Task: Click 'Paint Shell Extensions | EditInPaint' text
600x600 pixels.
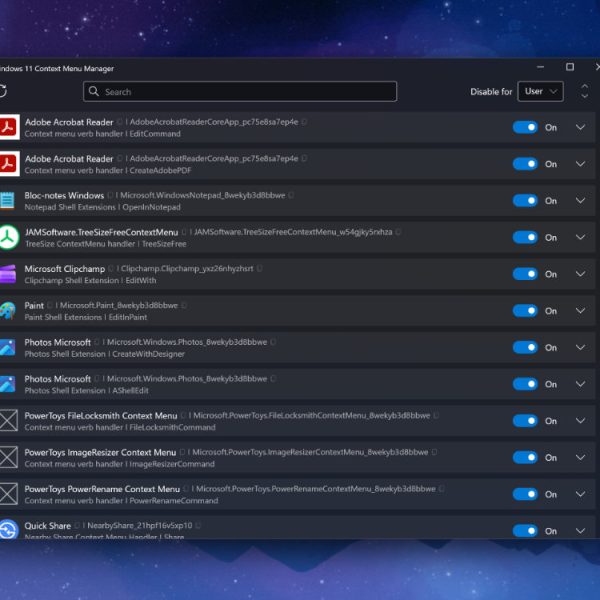Action: coord(86,317)
